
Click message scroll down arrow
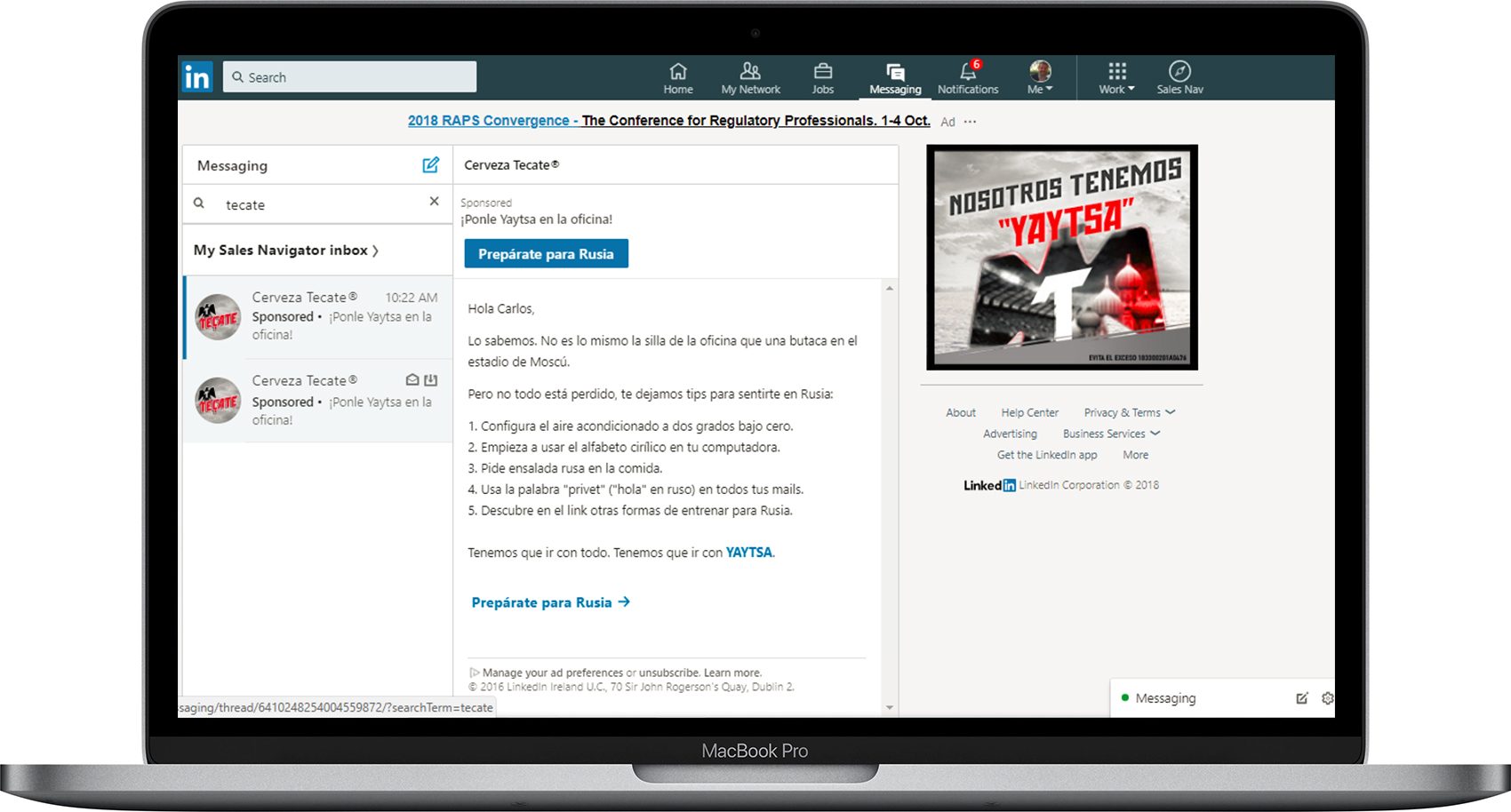pyautogui.click(x=890, y=708)
